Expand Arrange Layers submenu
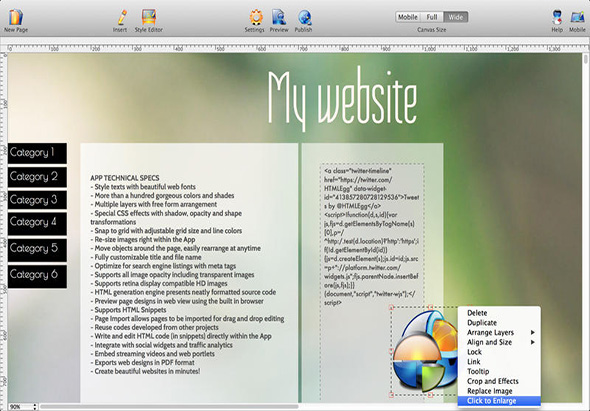 coord(499,332)
